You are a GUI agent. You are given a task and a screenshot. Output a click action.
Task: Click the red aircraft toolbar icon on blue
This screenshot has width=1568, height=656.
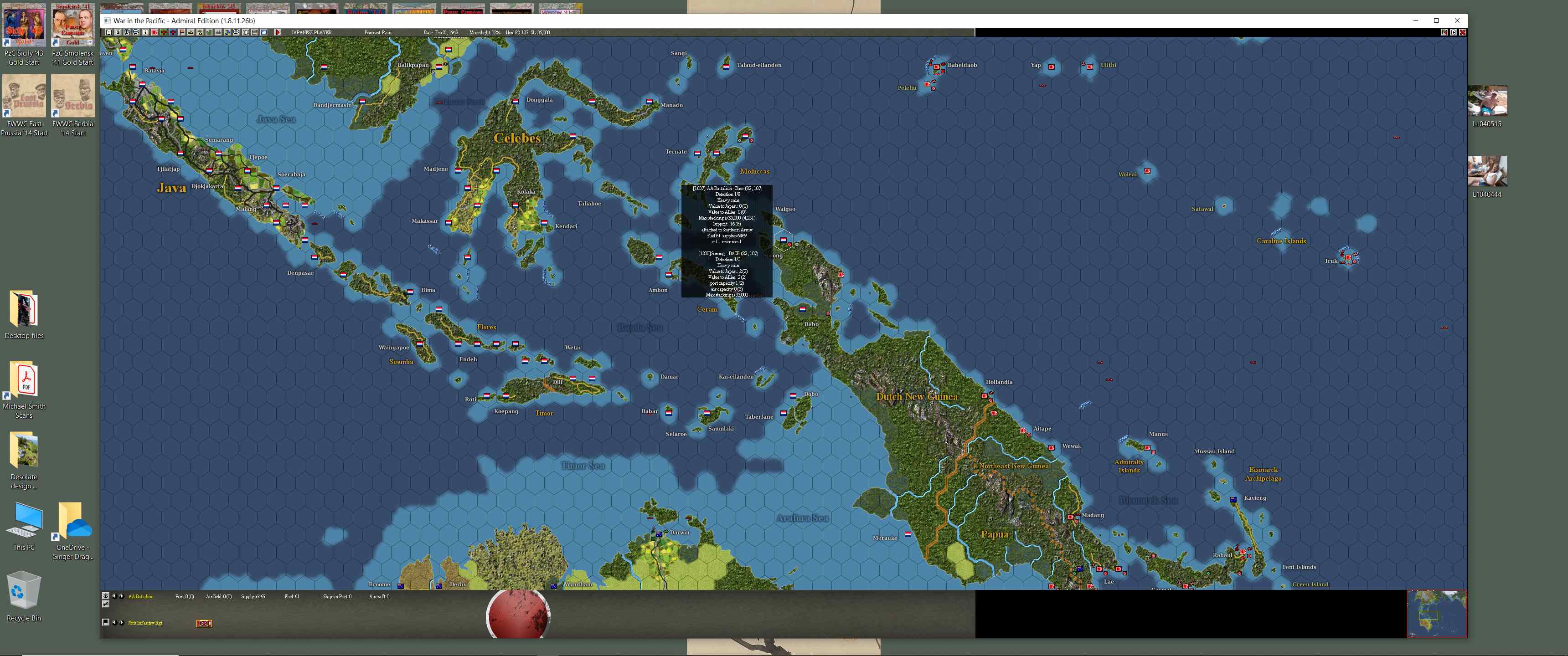click(x=173, y=32)
